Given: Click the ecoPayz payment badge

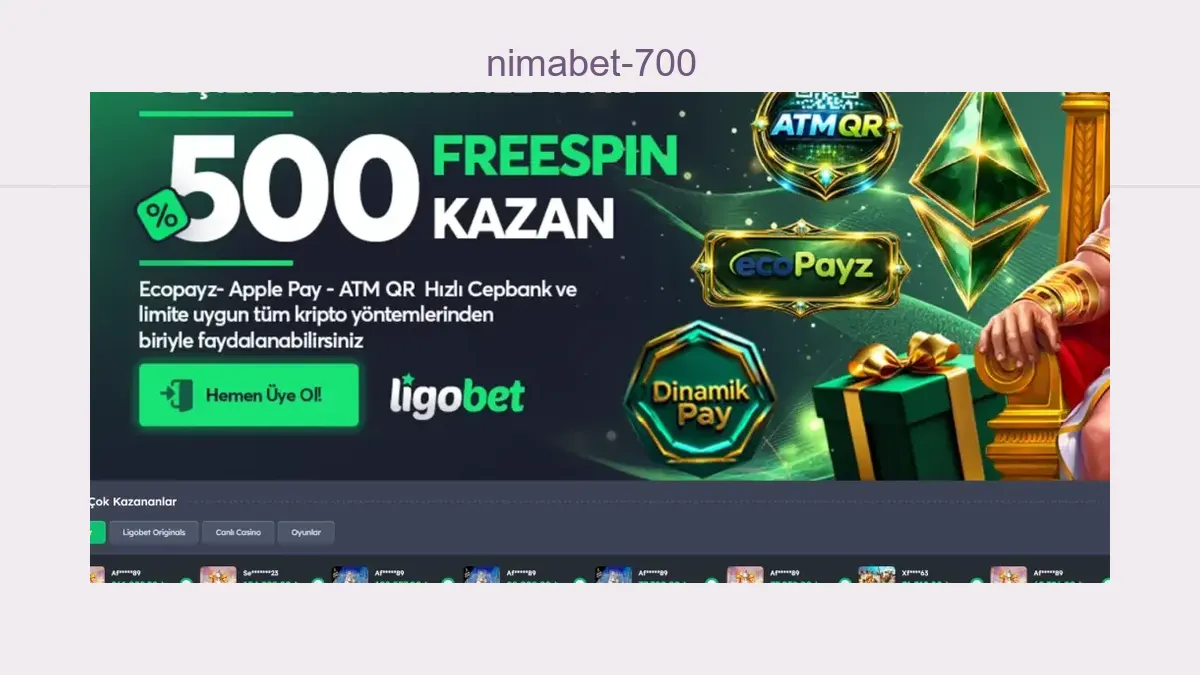Looking at the screenshot, I should click(802, 266).
